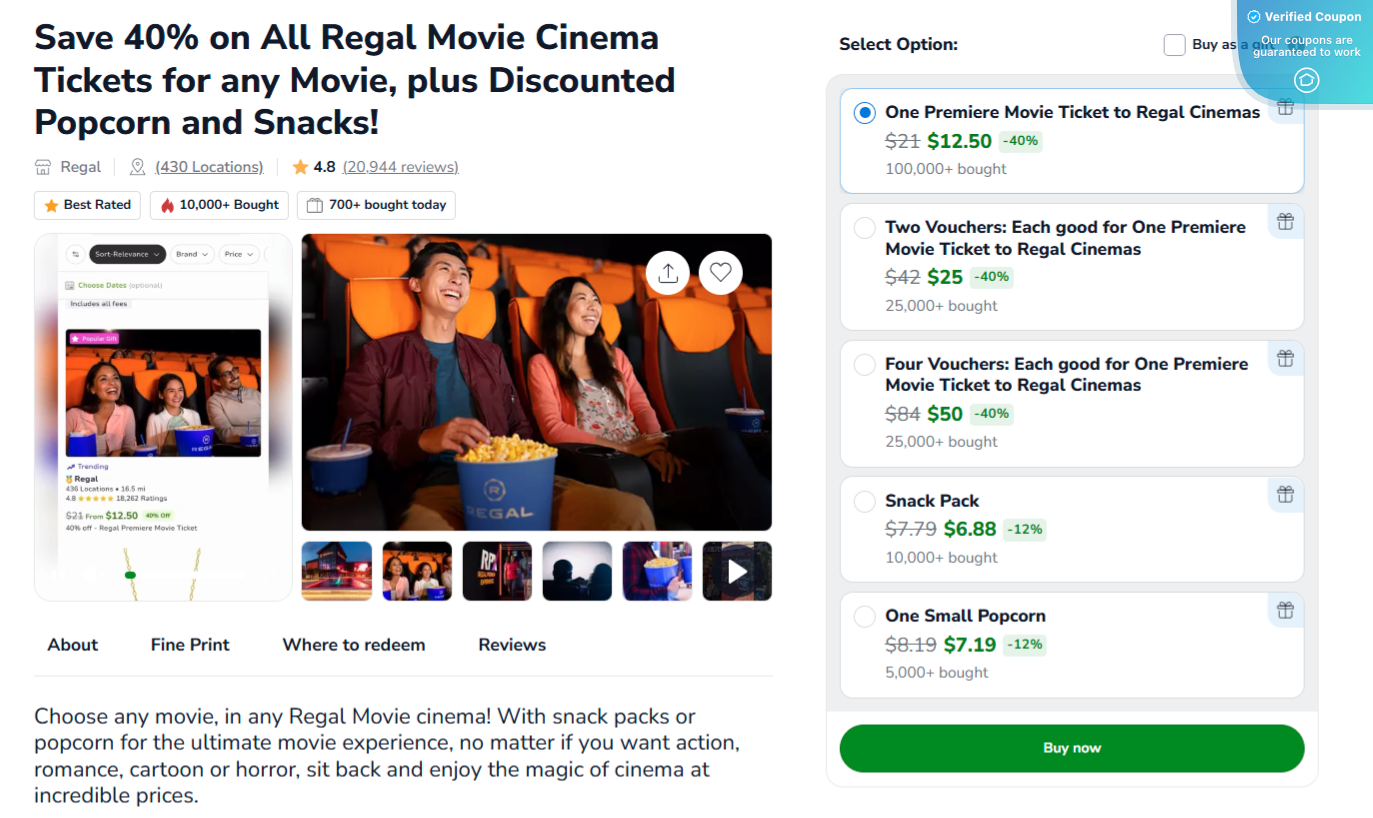Click the heart wishlist icon on the photo

click(721, 272)
